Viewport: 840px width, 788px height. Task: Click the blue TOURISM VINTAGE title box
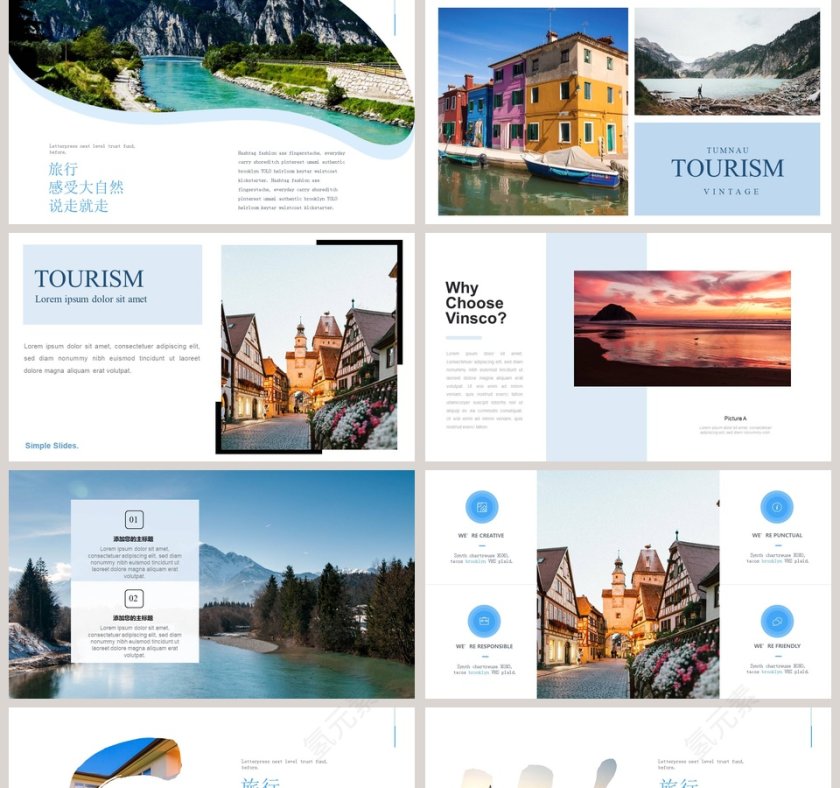[727, 169]
